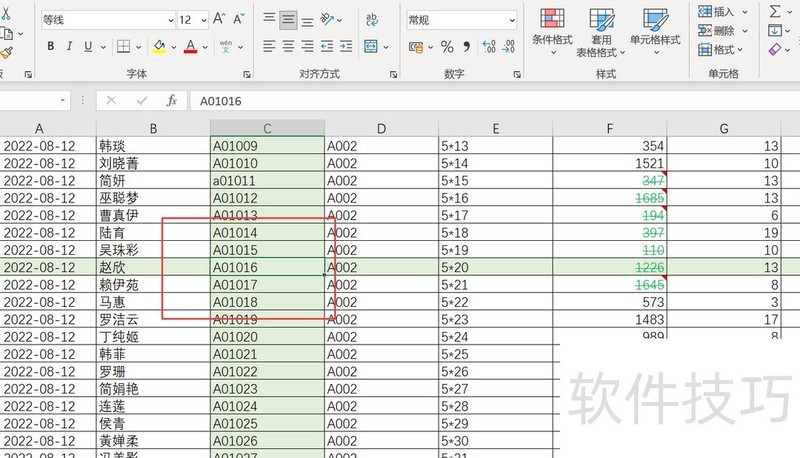Click the formula bar showing A01016
Viewport: 800px width, 458px height.
494,101
